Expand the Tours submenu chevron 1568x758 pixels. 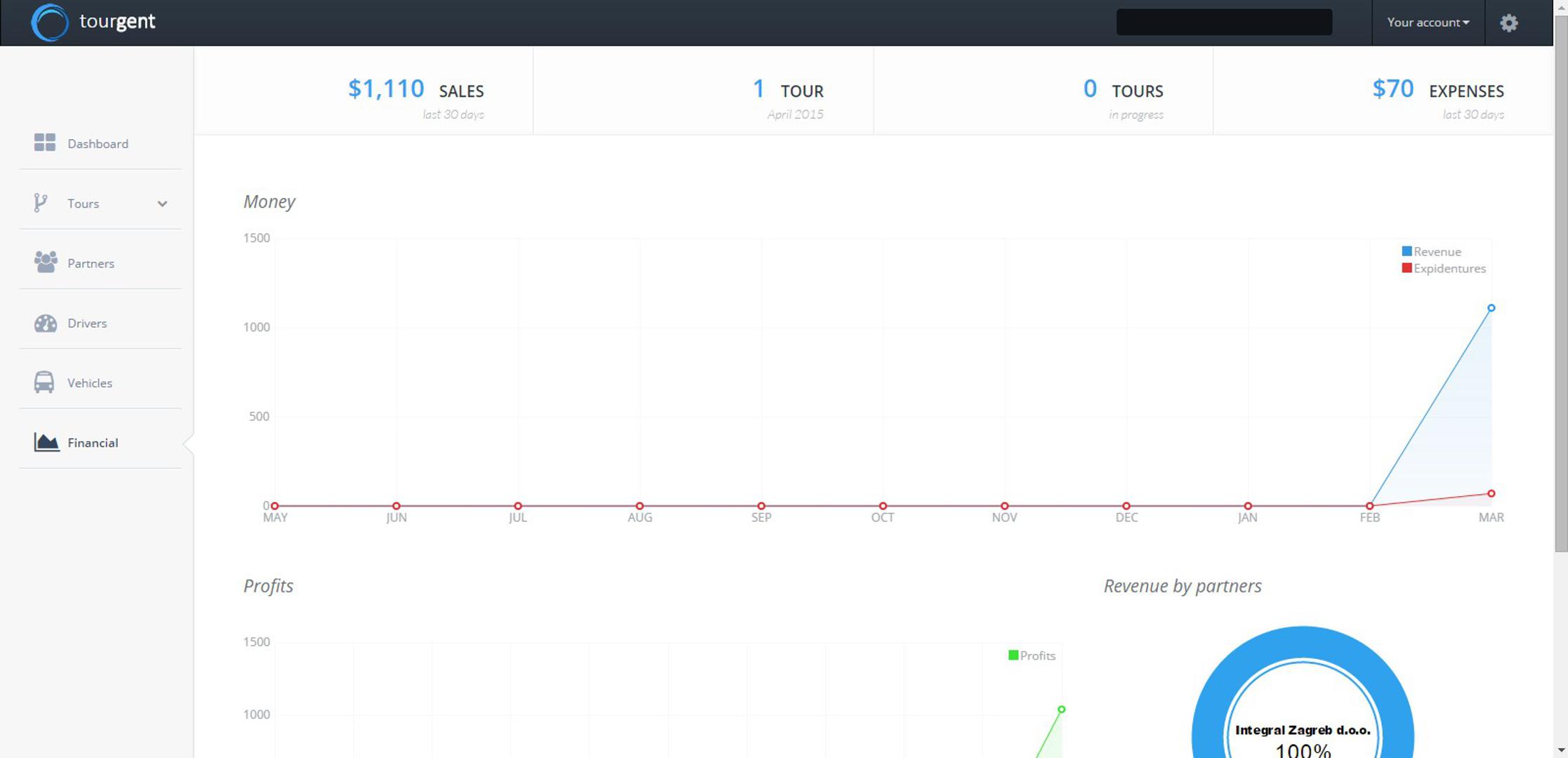point(162,204)
